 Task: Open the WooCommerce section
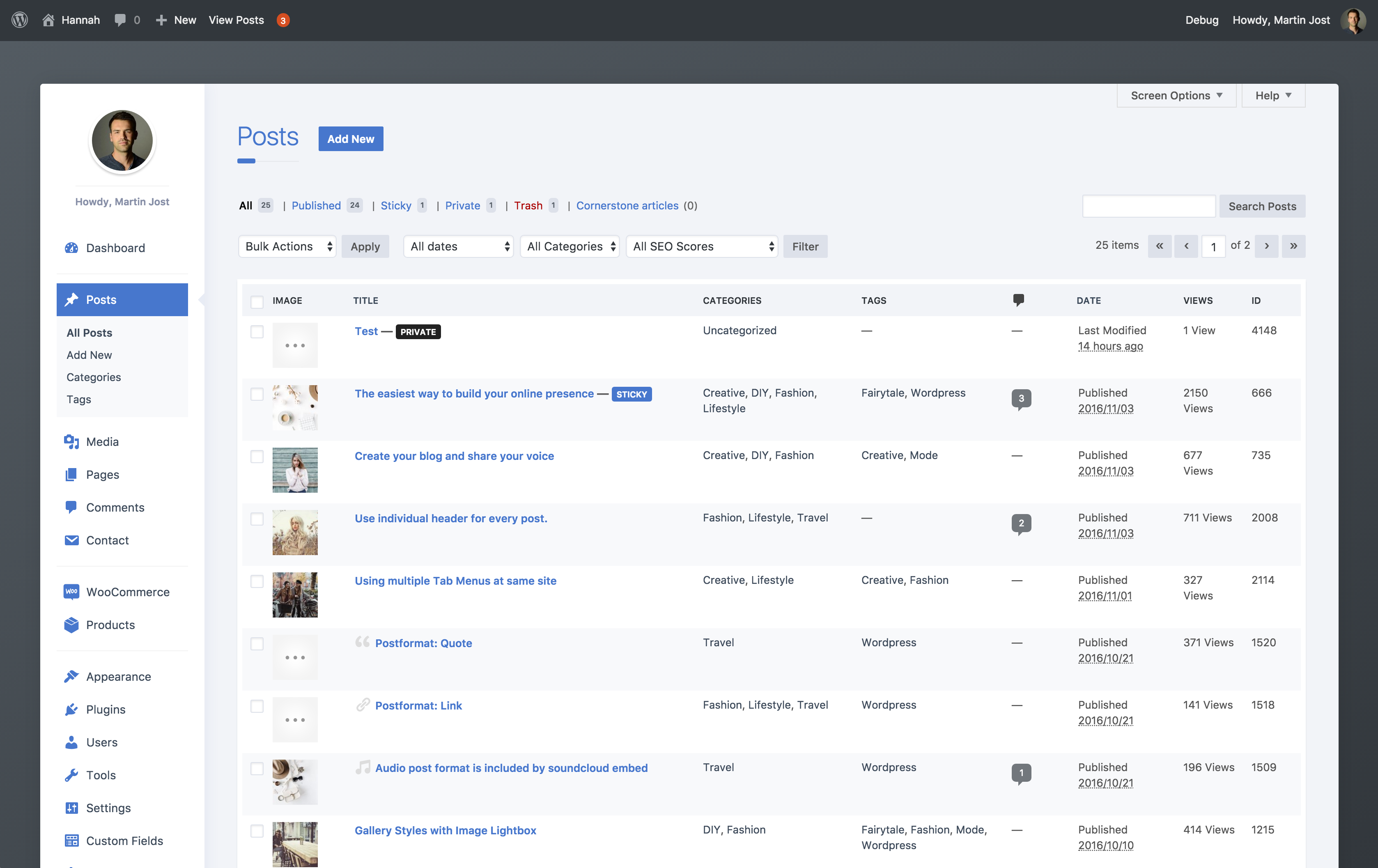coord(127,592)
